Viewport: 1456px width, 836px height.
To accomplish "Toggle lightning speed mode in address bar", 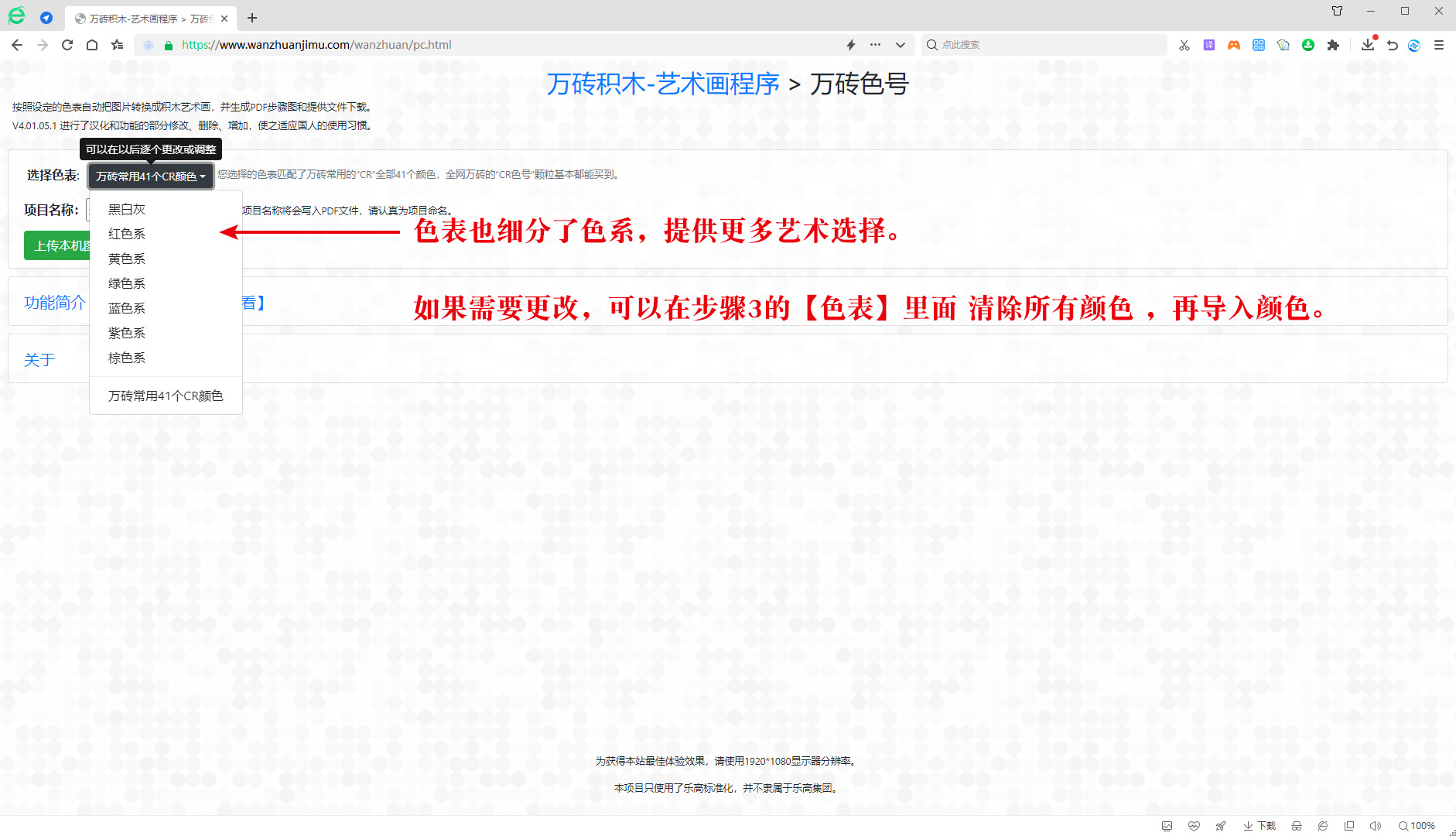I will [851, 45].
